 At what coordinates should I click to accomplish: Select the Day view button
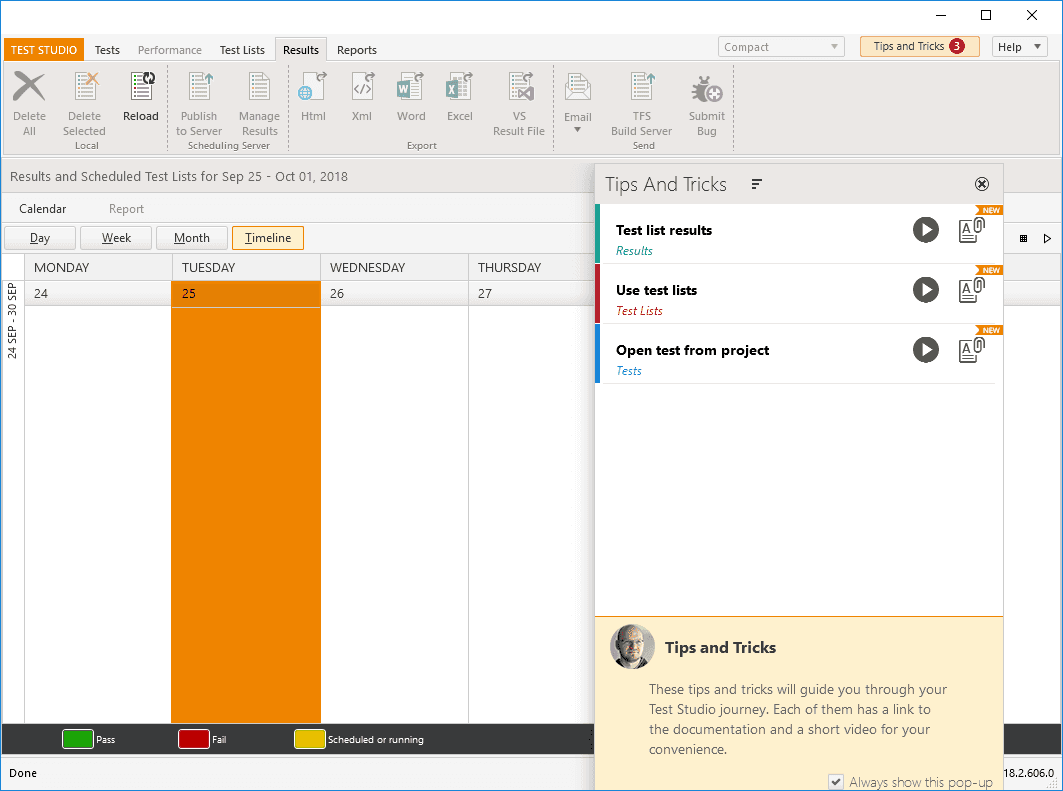click(40, 238)
